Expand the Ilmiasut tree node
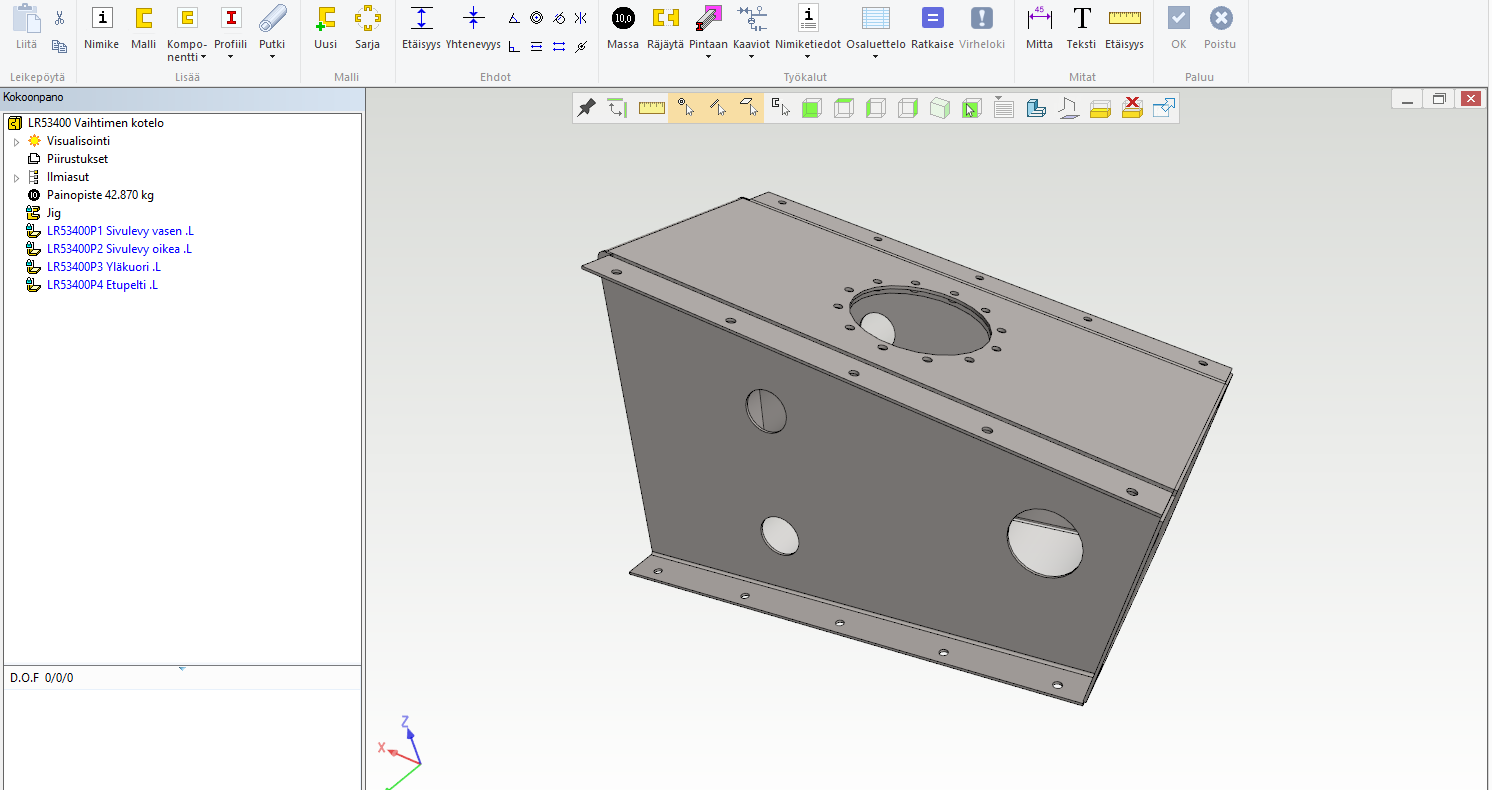The height and width of the screenshot is (790, 1492). click(16, 178)
